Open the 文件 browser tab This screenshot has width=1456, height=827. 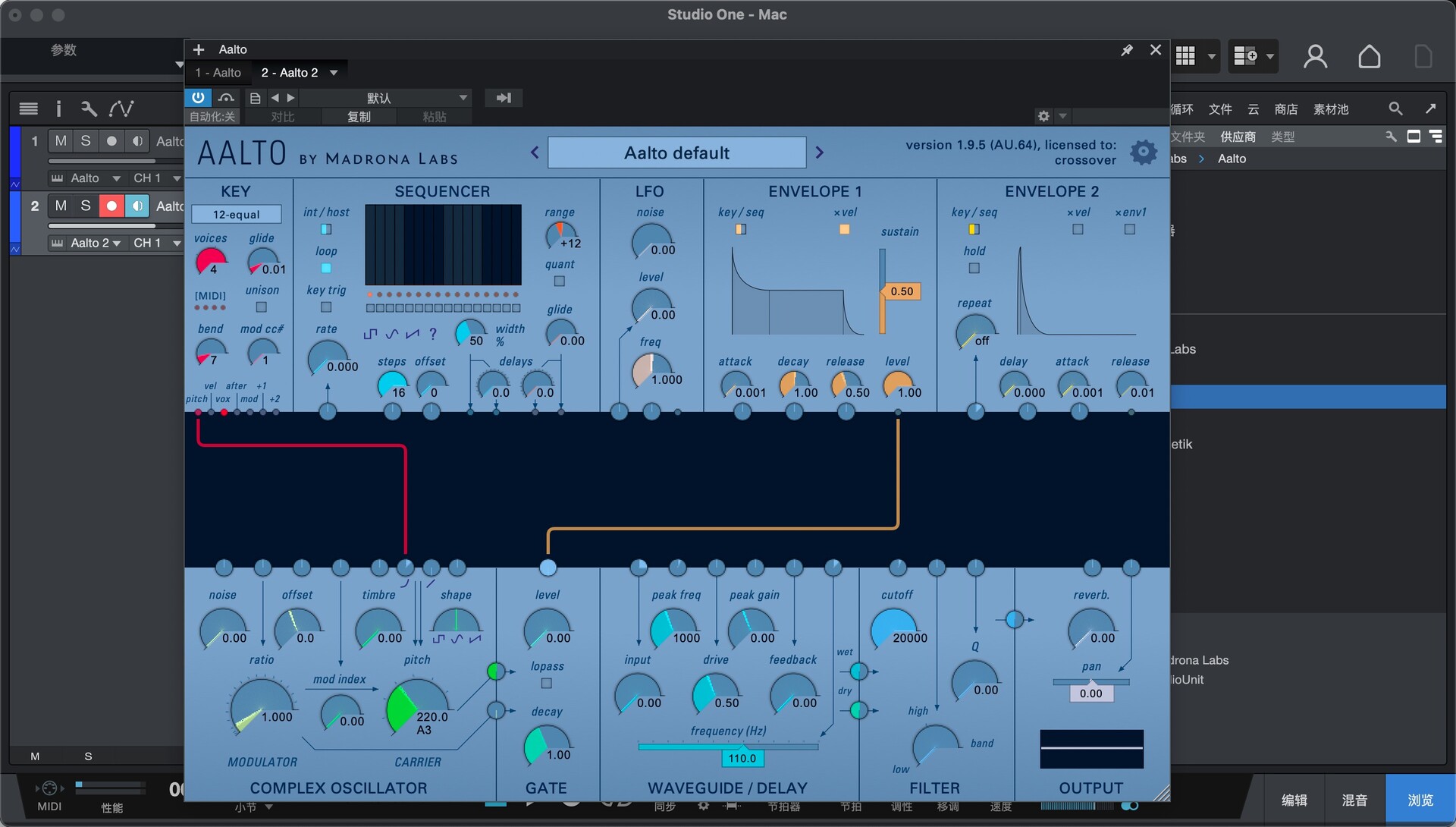pyautogui.click(x=1220, y=109)
